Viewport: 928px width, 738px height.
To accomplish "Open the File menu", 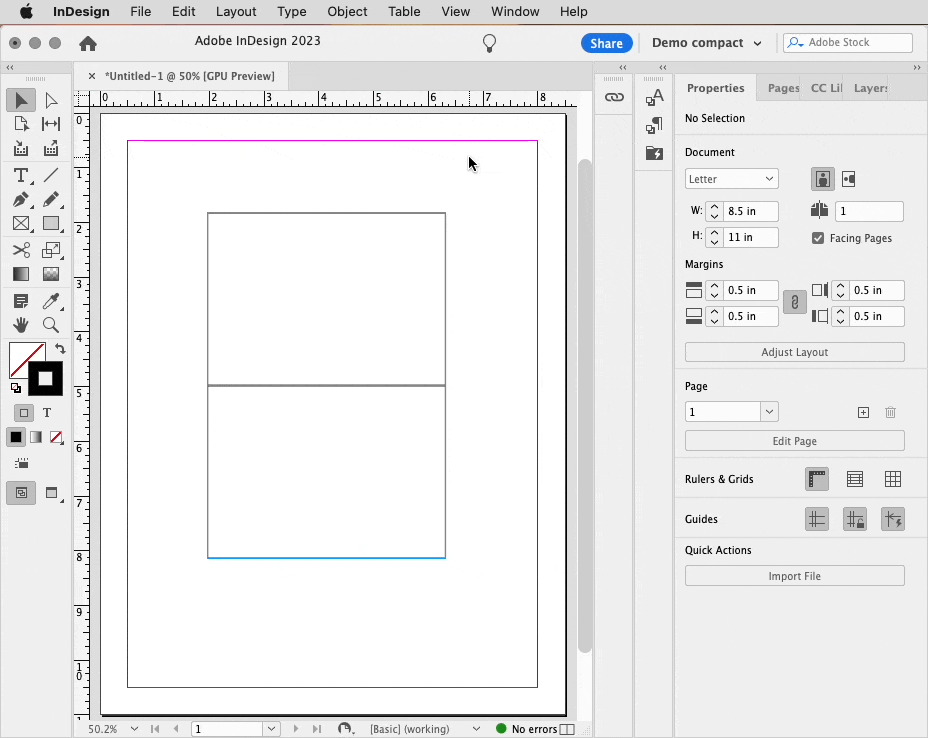I will [140, 12].
